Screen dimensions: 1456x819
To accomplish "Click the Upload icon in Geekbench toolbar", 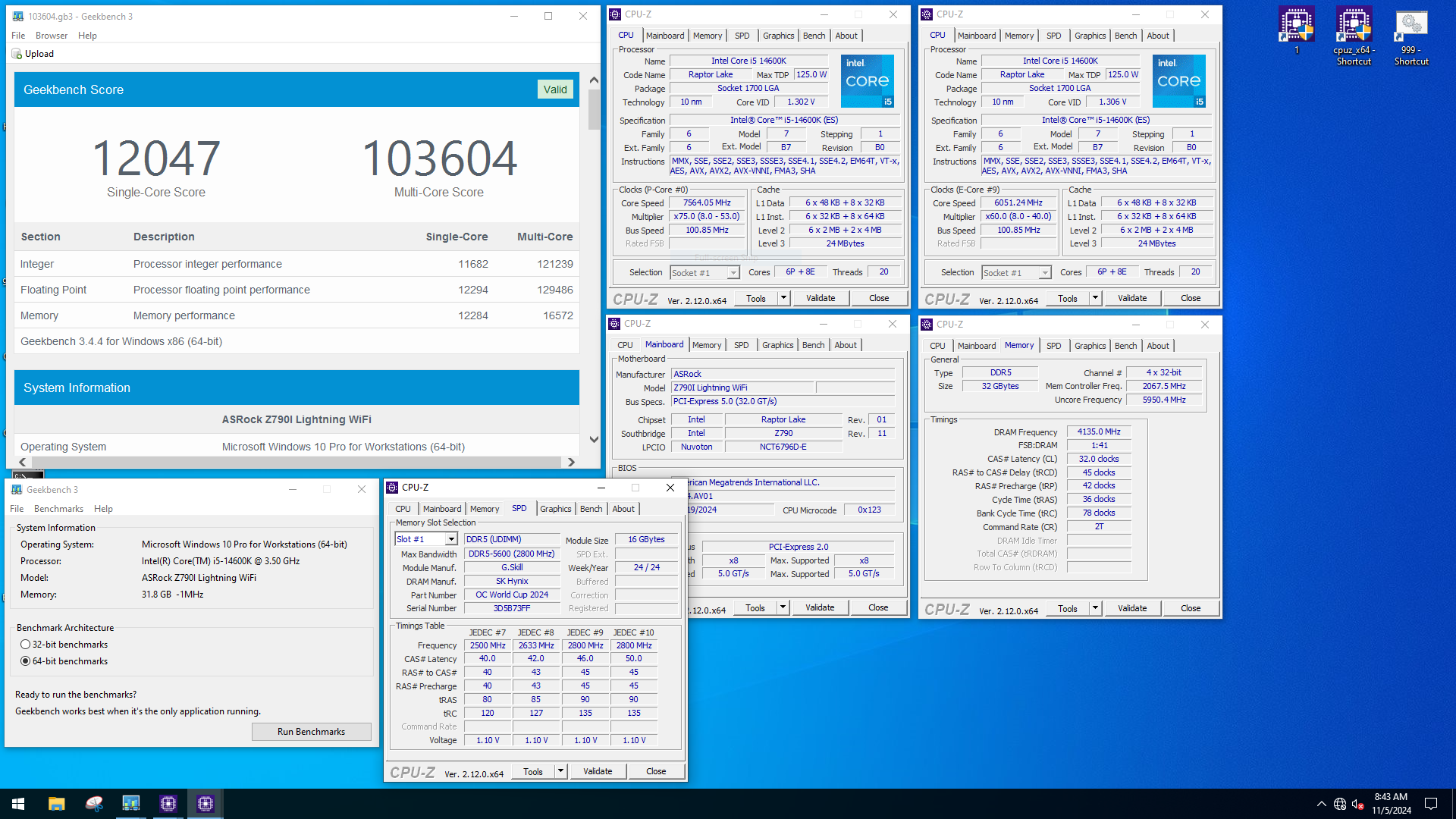I will point(17,54).
